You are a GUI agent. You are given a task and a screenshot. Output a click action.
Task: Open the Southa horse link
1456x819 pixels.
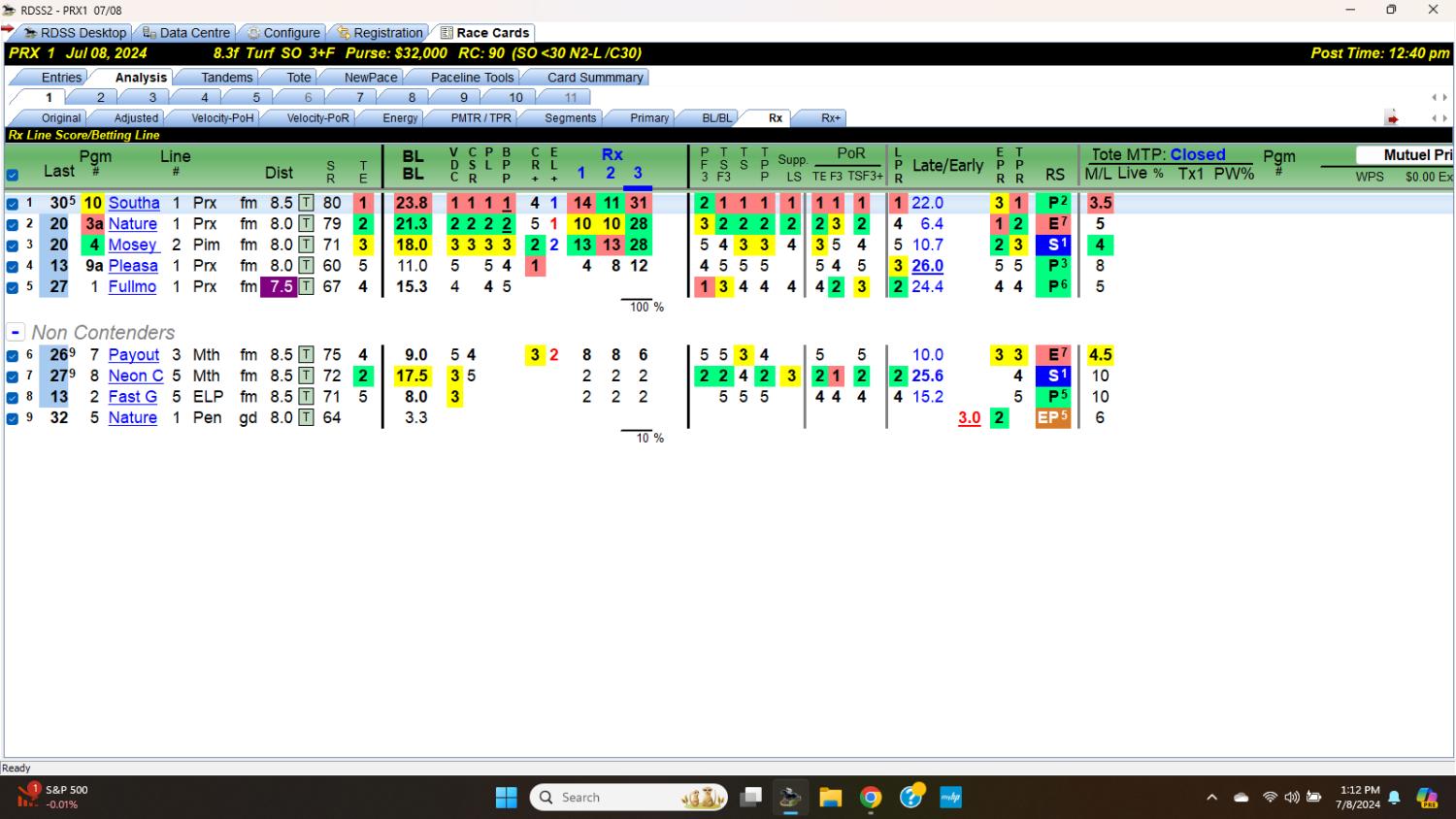[134, 203]
